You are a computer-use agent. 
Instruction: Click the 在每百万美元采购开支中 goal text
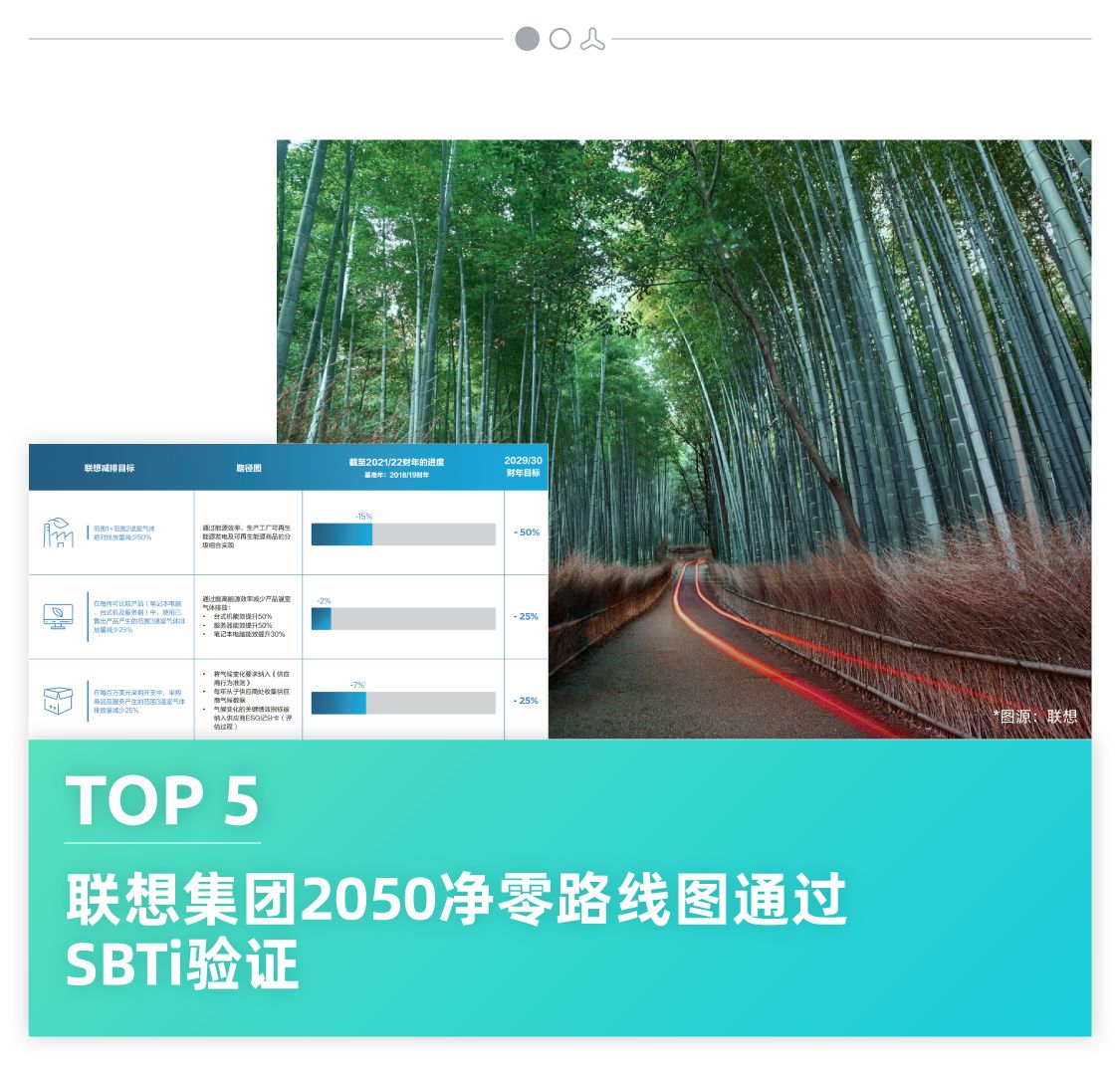point(138,701)
